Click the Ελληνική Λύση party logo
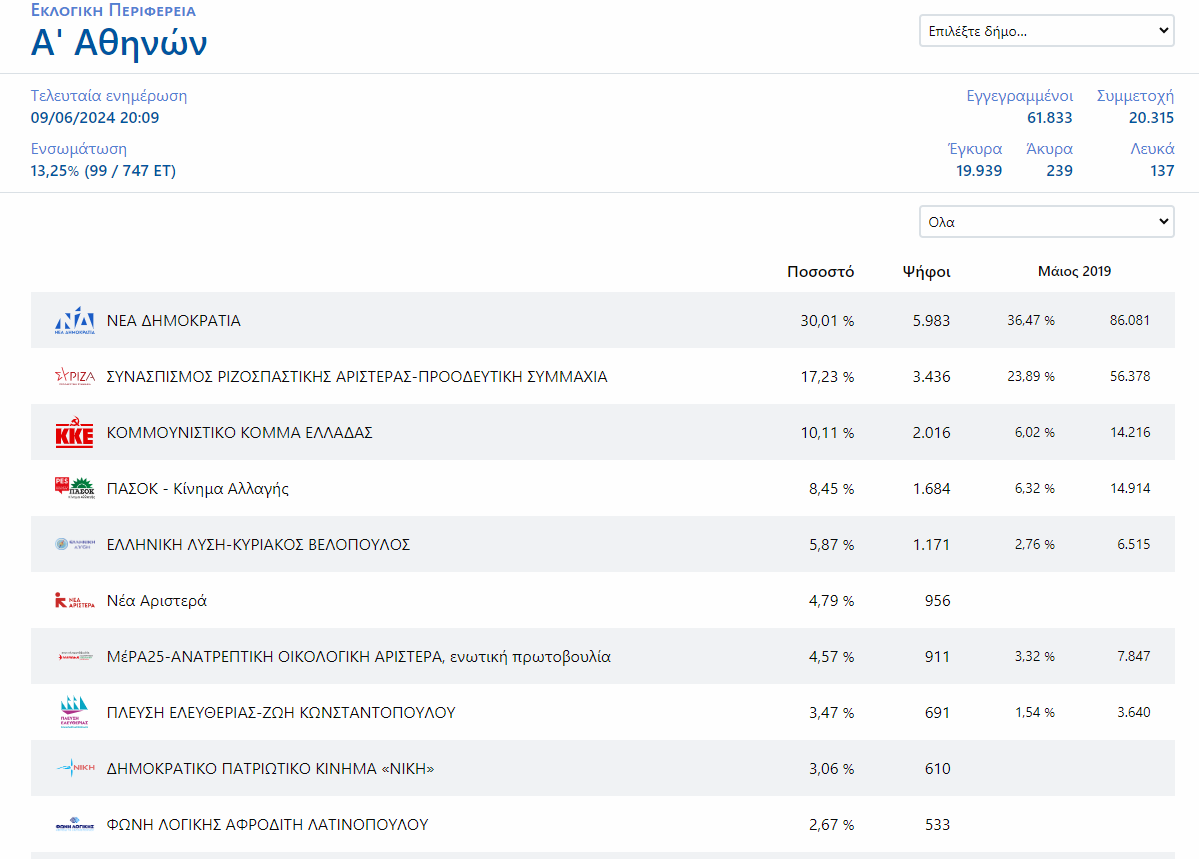The width and height of the screenshot is (1199, 859). click(x=74, y=545)
